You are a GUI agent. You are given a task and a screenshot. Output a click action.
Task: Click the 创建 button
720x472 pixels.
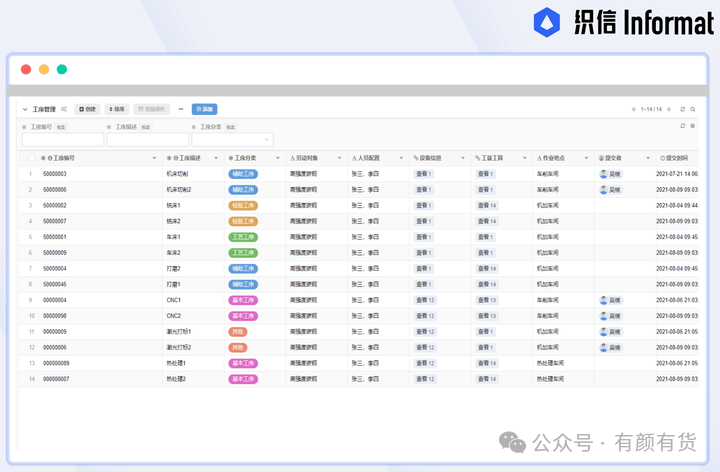coord(88,109)
